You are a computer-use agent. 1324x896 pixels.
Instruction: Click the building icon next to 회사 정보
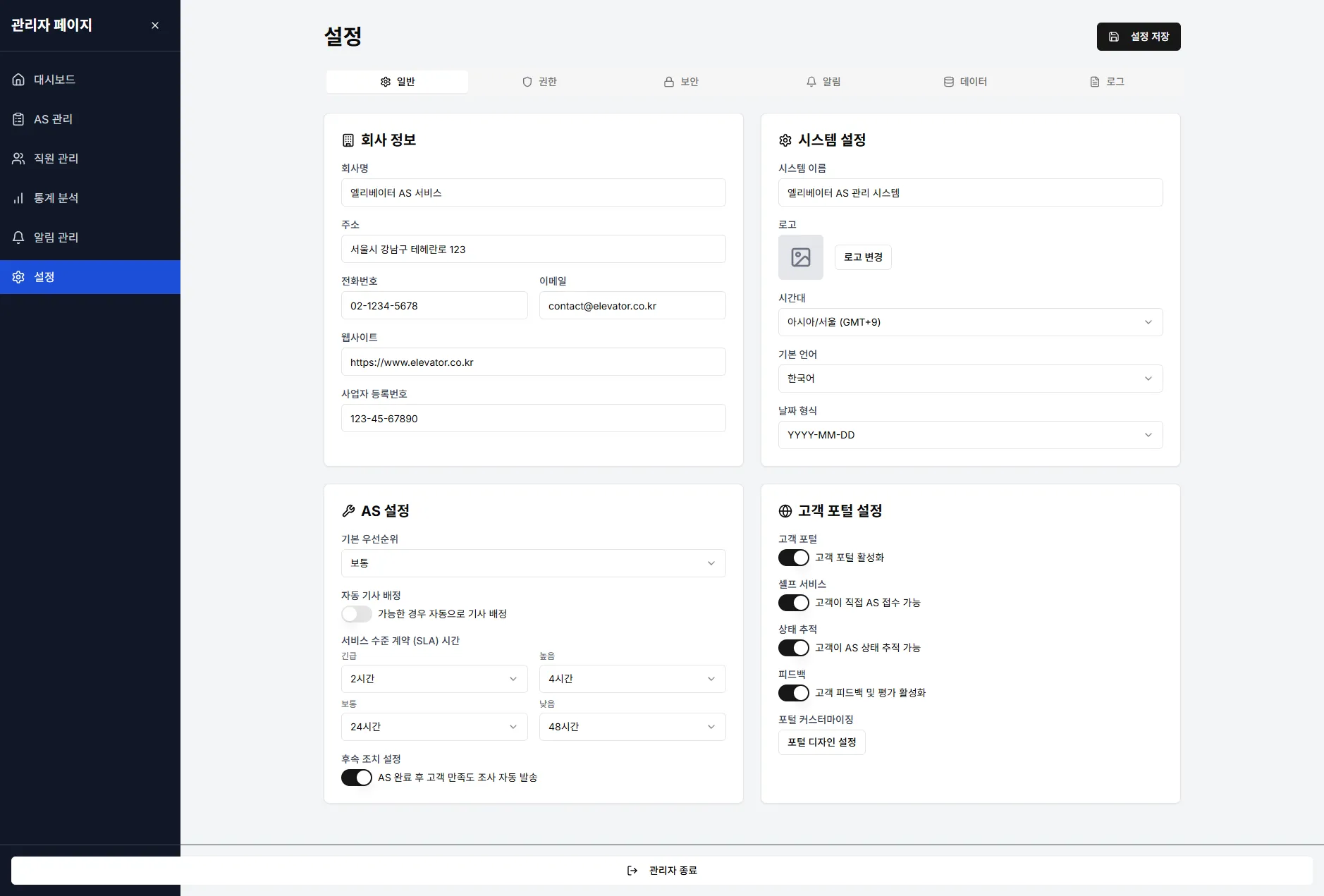348,140
